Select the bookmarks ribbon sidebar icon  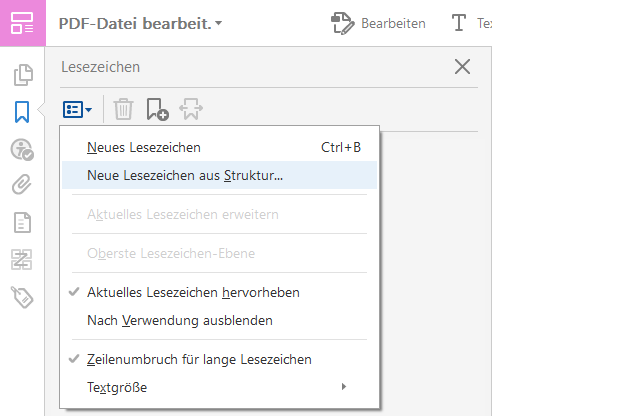pos(21,112)
